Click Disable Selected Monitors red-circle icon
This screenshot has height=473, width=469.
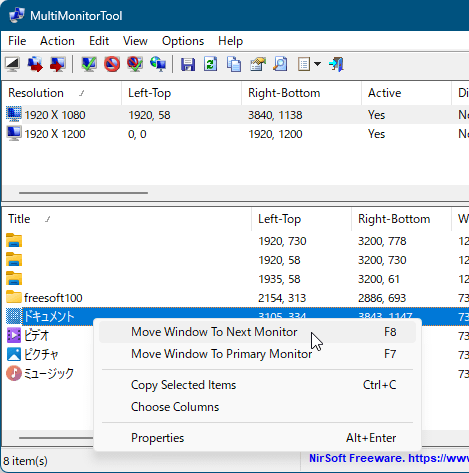(x=112, y=64)
